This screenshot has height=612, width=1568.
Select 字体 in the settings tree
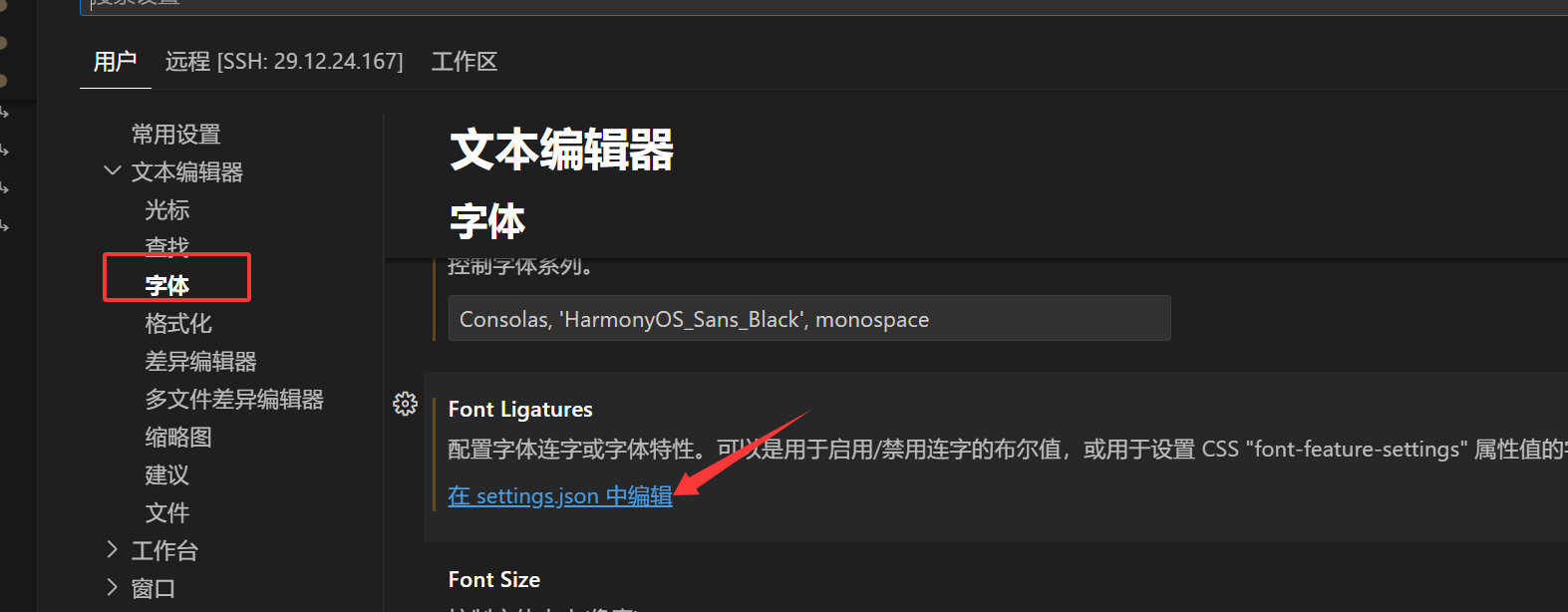click(x=166, y=285)
